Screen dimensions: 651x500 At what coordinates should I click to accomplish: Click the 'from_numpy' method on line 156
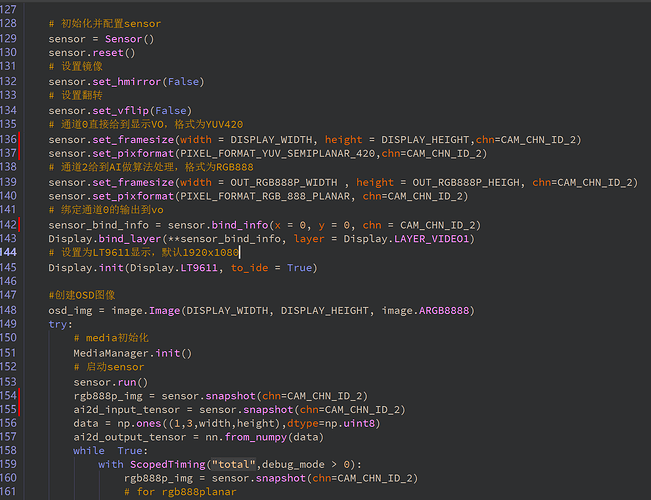(225, 437)
